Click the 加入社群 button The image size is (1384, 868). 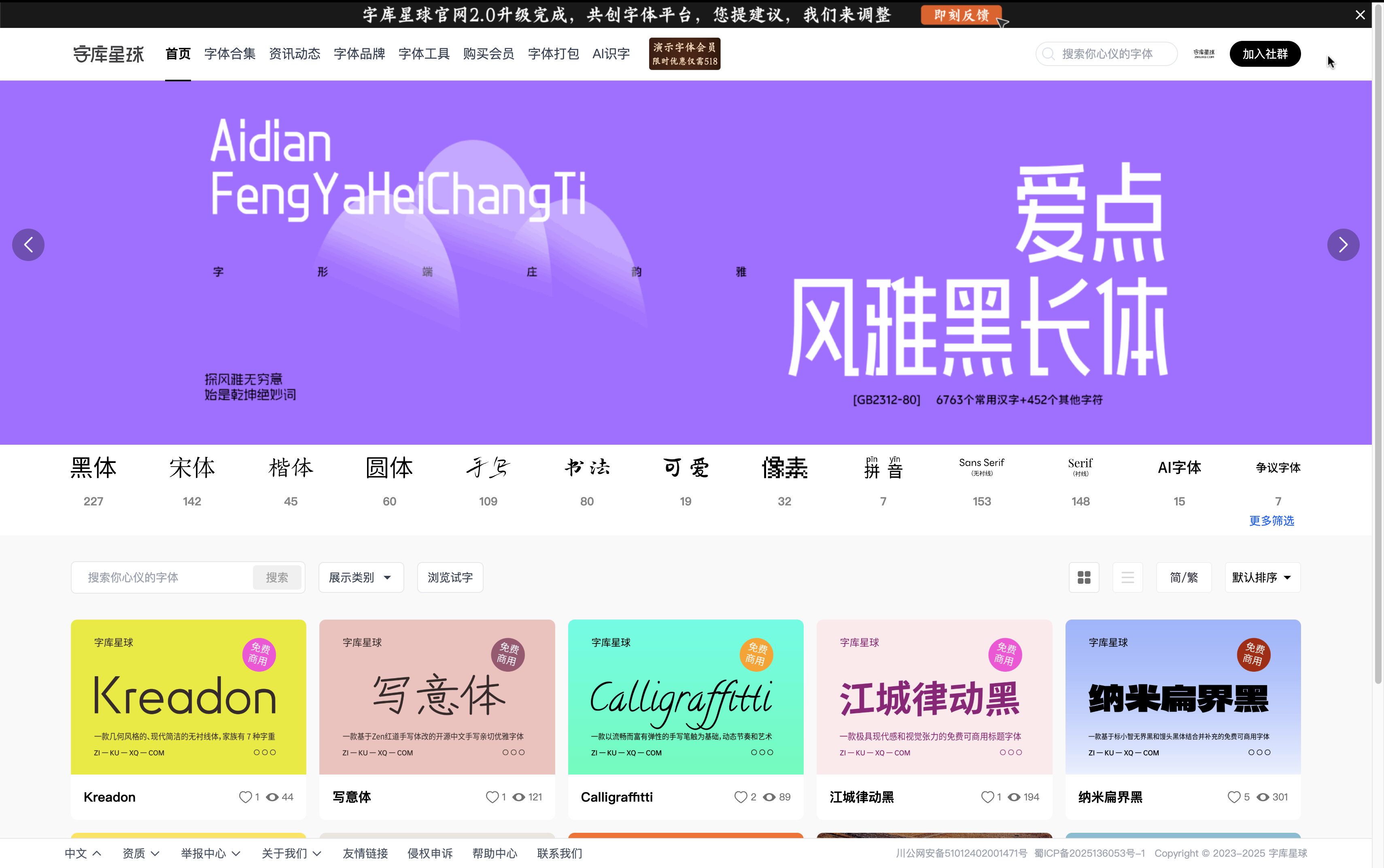tap(1265, 54)
